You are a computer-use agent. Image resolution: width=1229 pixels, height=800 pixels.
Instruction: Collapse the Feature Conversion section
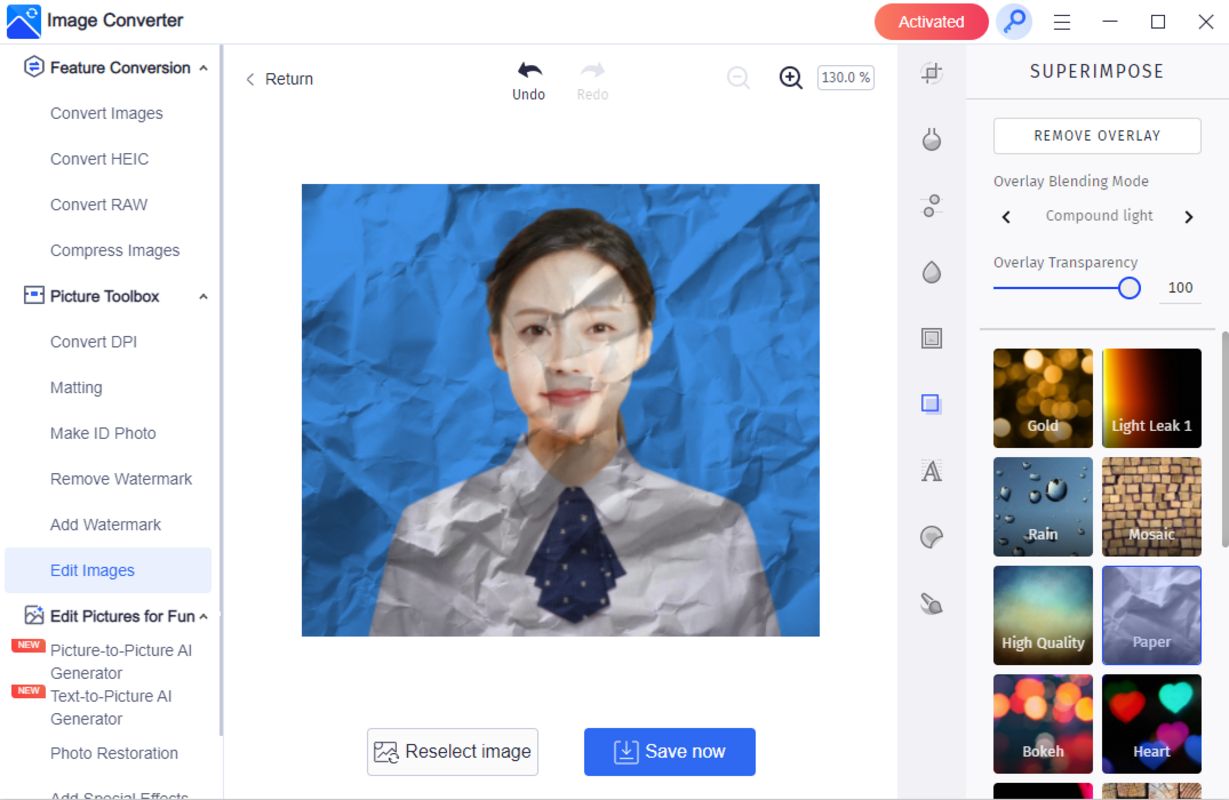click(x=204, y=68)
